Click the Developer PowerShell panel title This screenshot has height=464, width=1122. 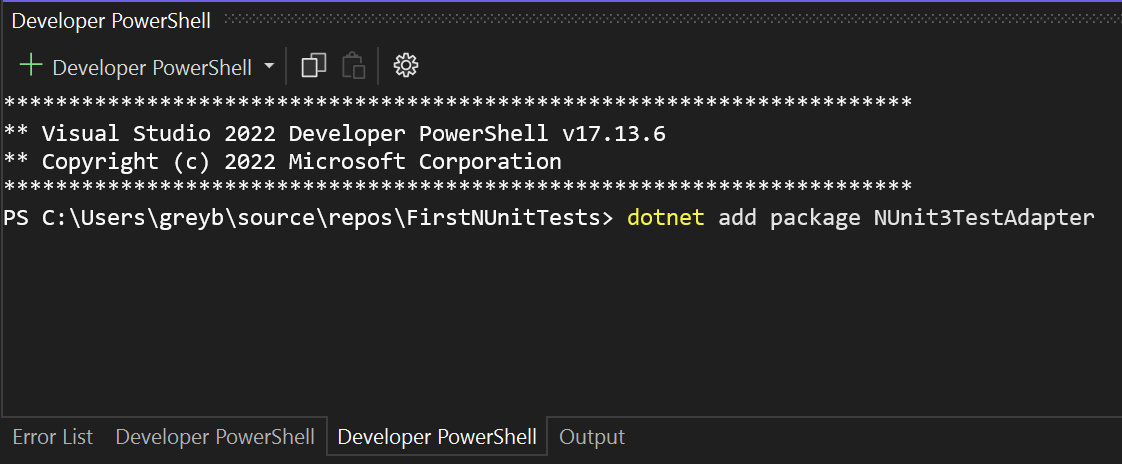[111, 21]
